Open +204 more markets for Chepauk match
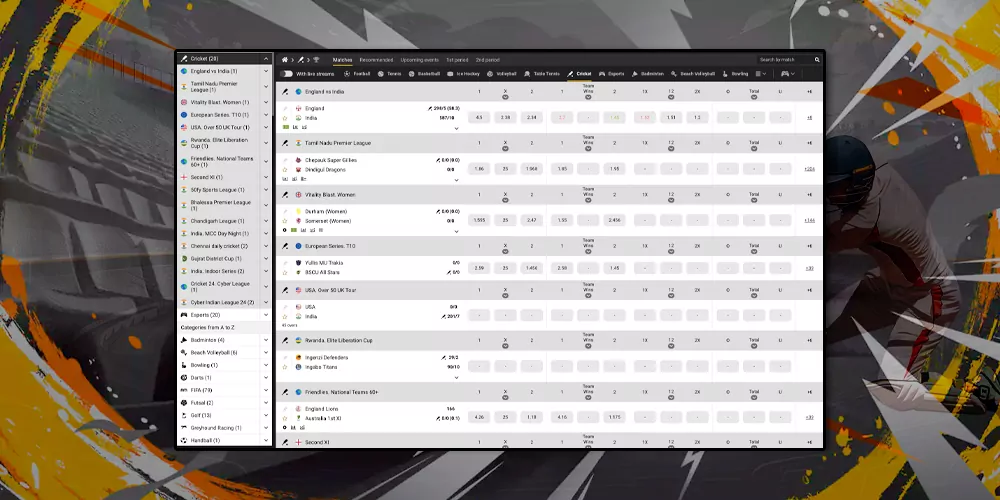 [x=809, y=169]
